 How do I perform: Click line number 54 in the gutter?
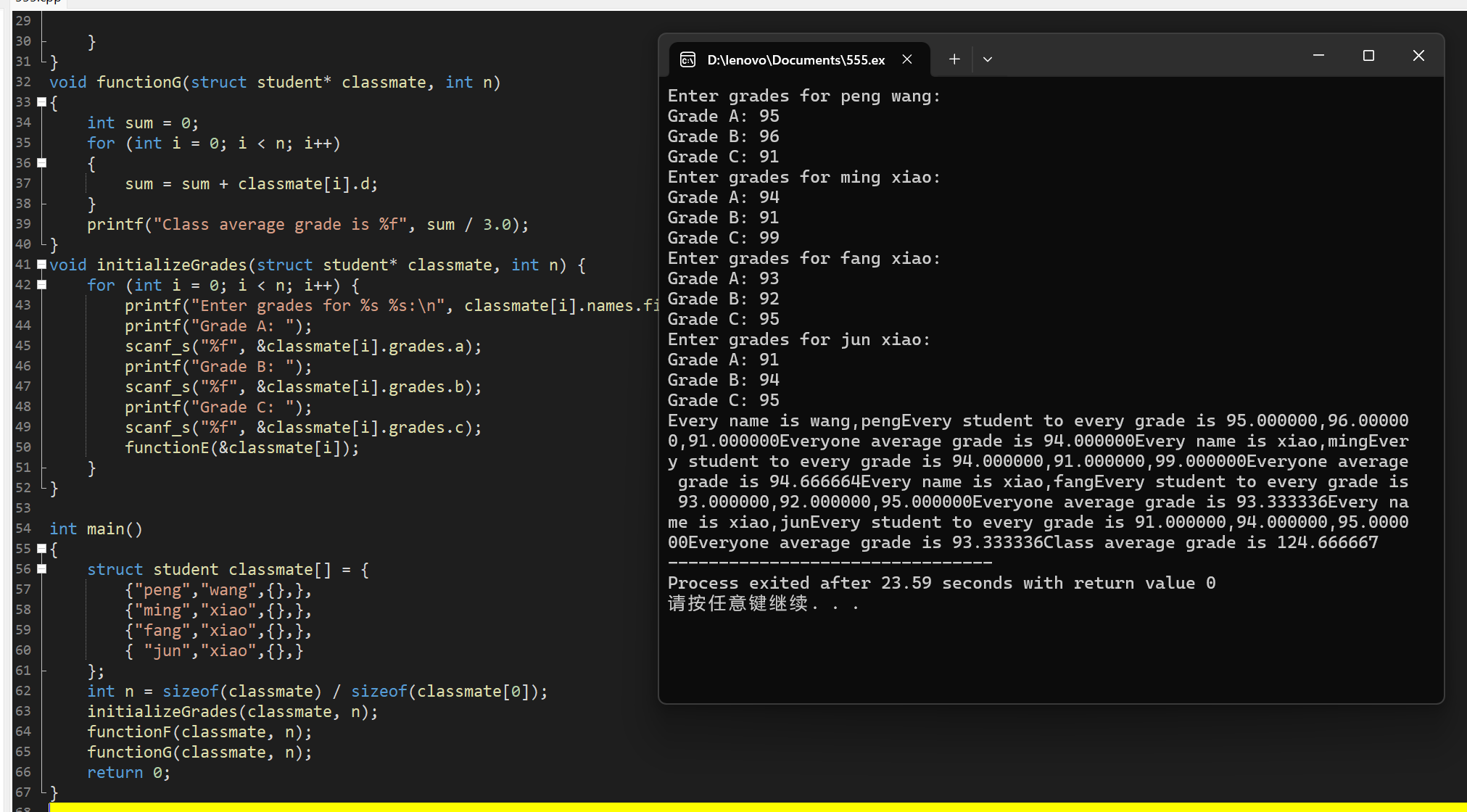coord(23,529)
